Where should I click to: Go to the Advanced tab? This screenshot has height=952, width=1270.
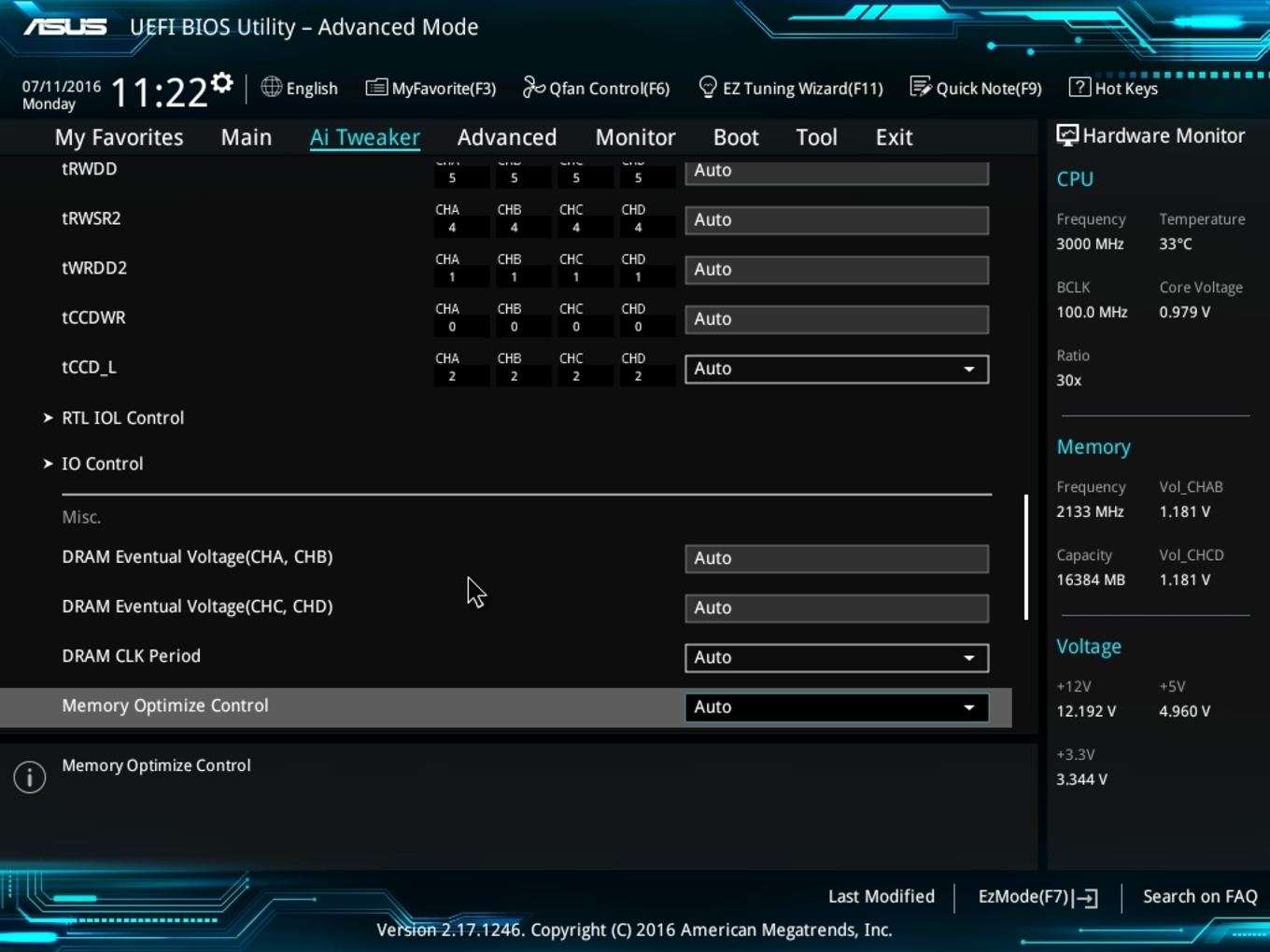507,137
